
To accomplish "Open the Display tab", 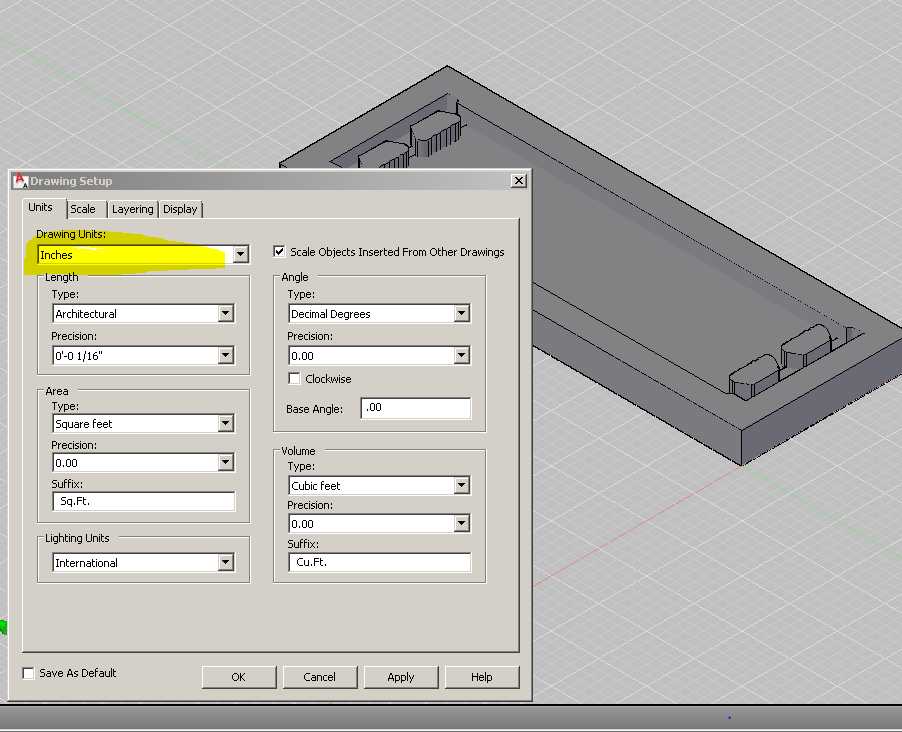I will (180, 209).
